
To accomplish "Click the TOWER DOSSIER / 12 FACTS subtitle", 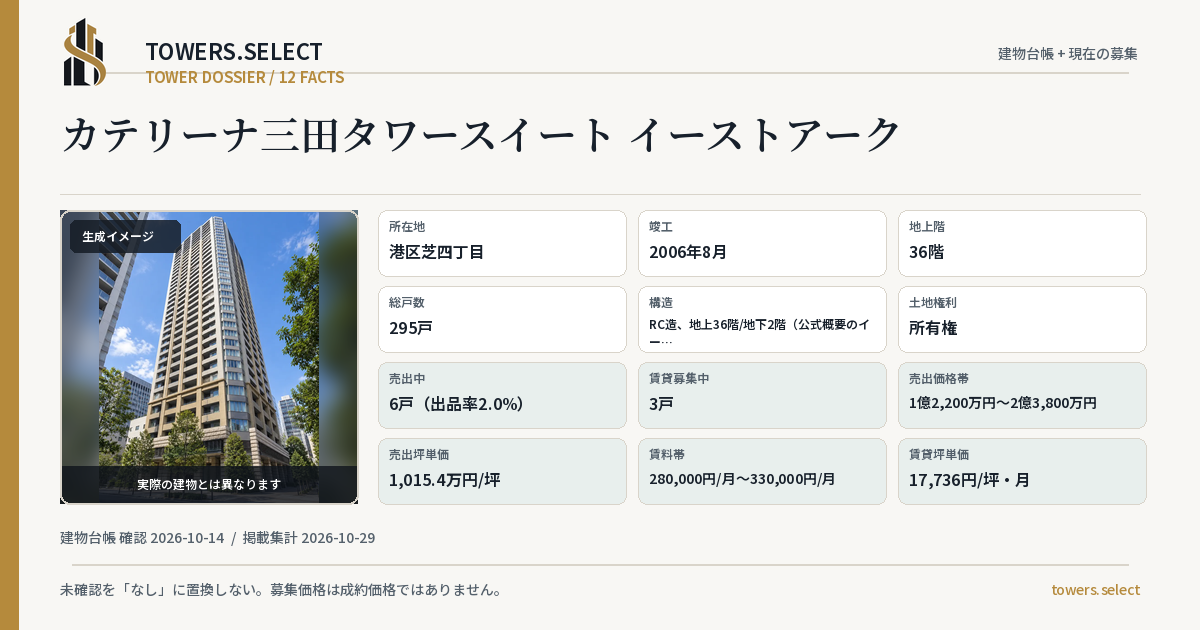I will tap(245, 77).
